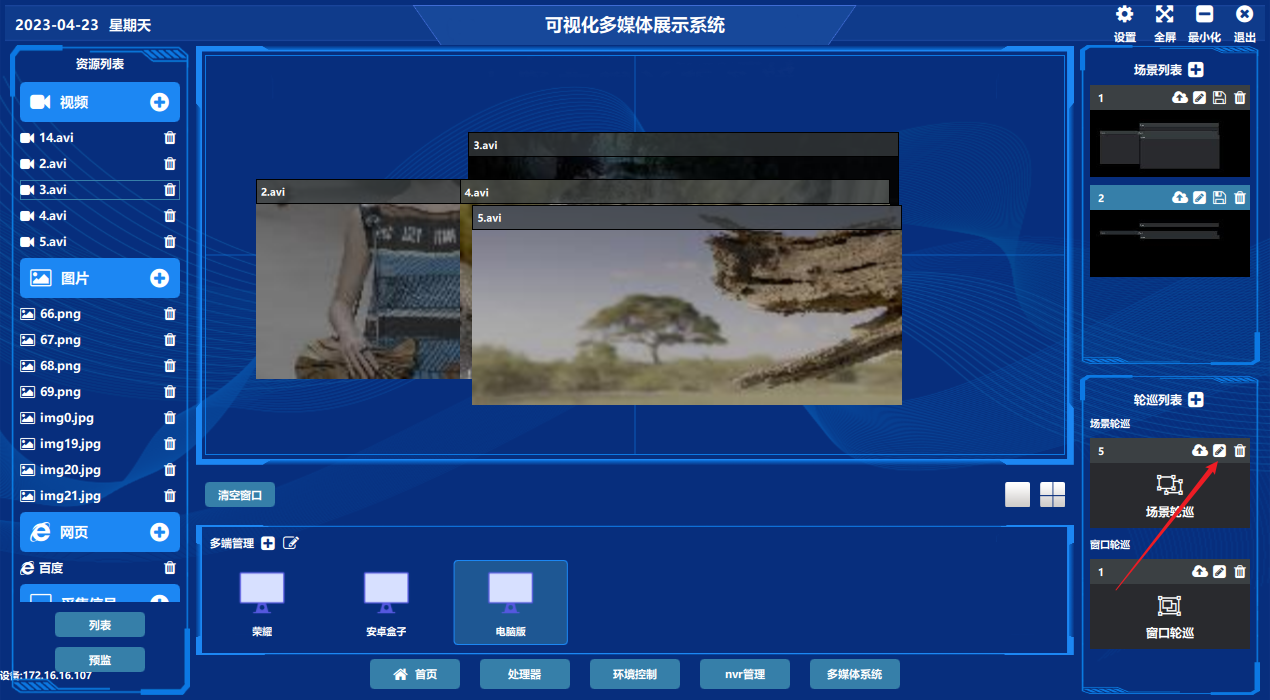Upload scene 2 with cloud icon
Viewport: 1270px width, 700px height.
coord(1180,198)
